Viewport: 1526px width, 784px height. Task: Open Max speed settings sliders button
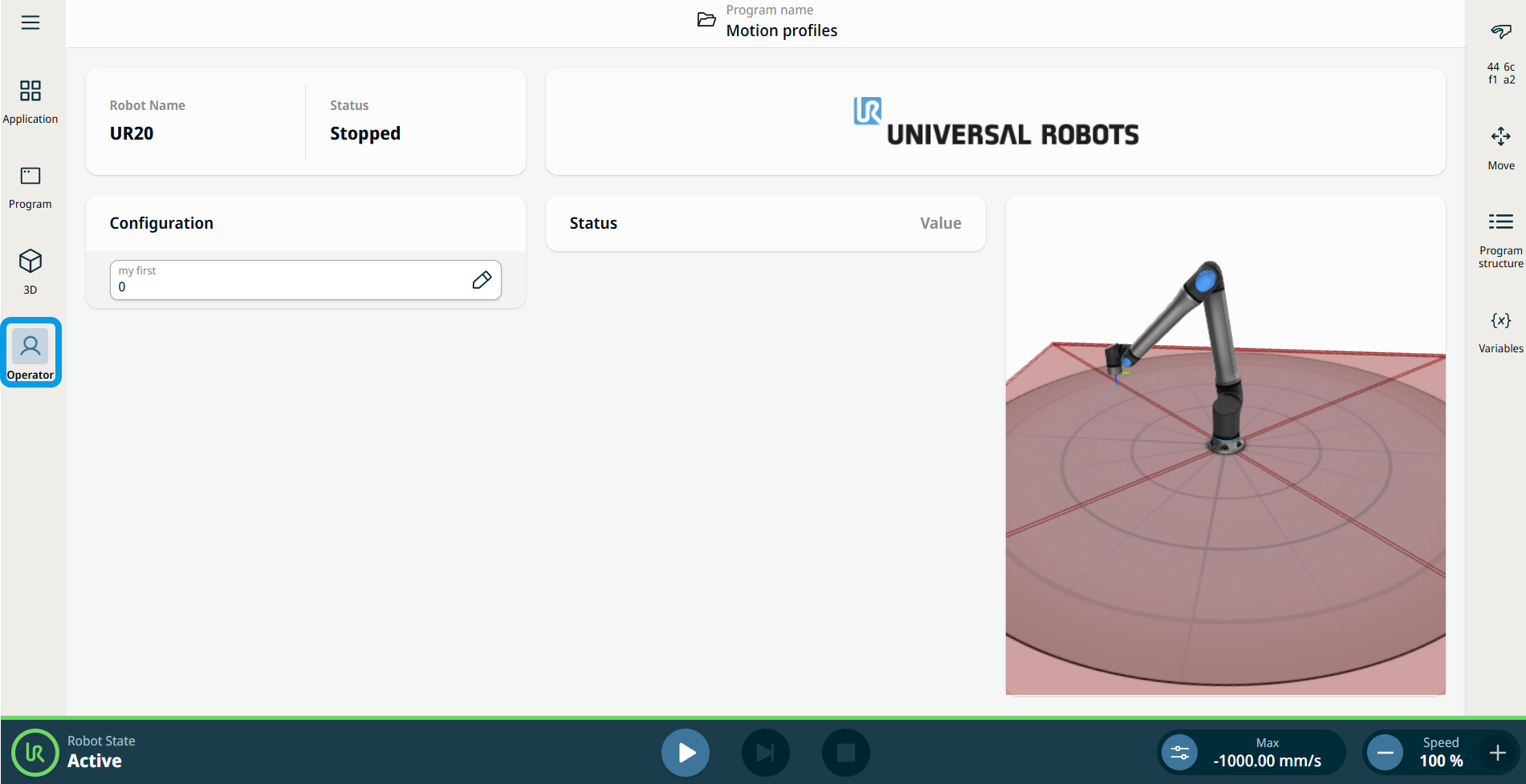1179,753
